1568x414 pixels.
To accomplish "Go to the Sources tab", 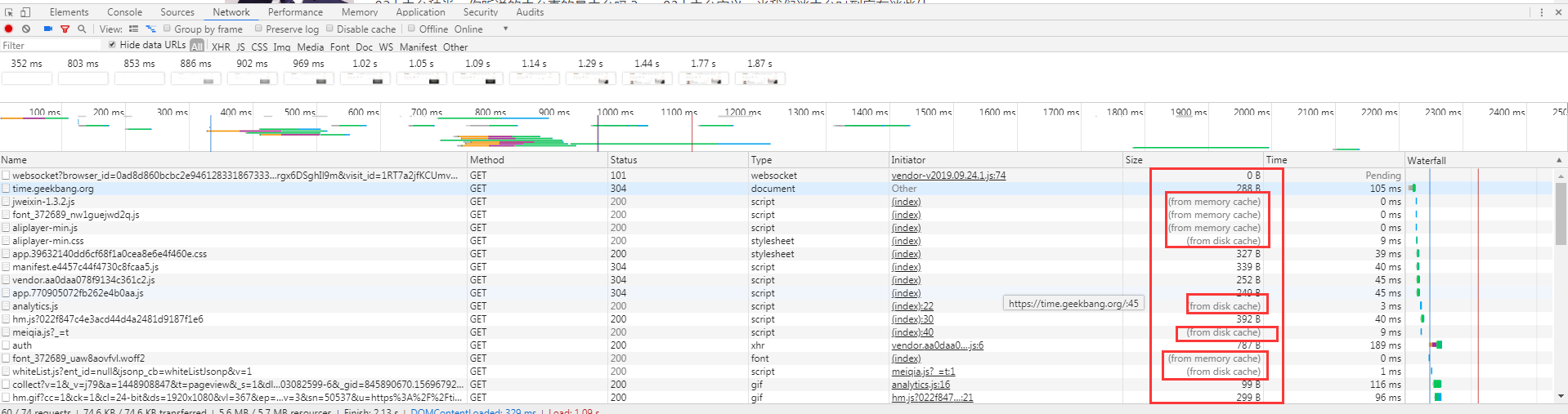I will click(x=177, y=12).
